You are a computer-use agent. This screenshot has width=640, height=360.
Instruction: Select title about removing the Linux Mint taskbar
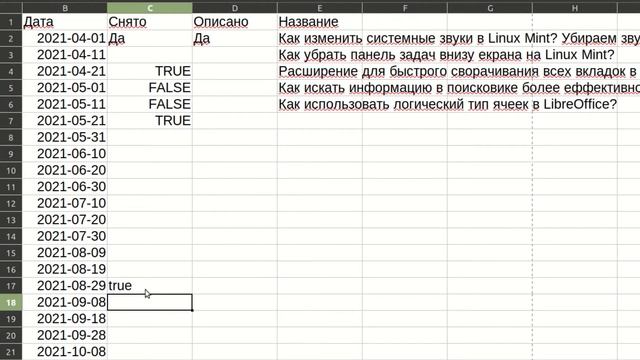point(446,55)
